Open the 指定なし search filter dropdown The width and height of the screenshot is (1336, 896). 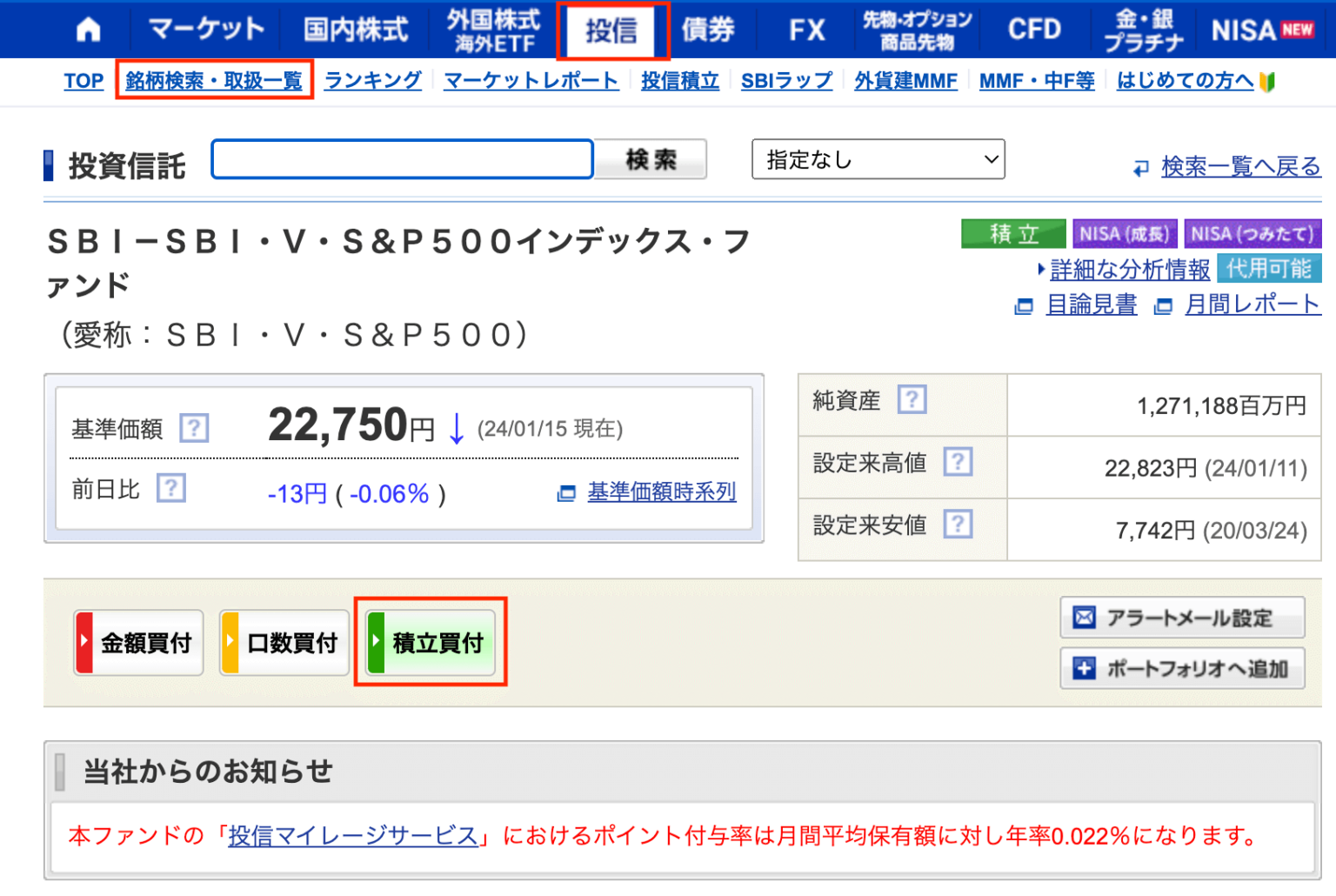(x=878, y=159)
